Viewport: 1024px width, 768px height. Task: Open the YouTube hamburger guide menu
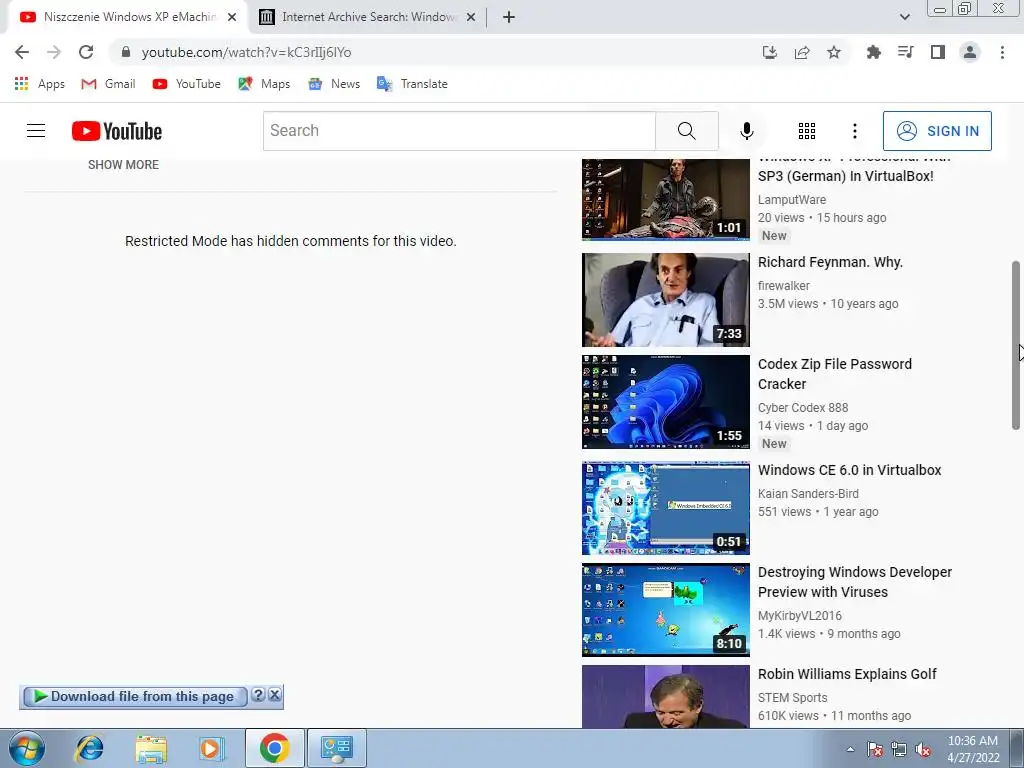coord(36,131)
